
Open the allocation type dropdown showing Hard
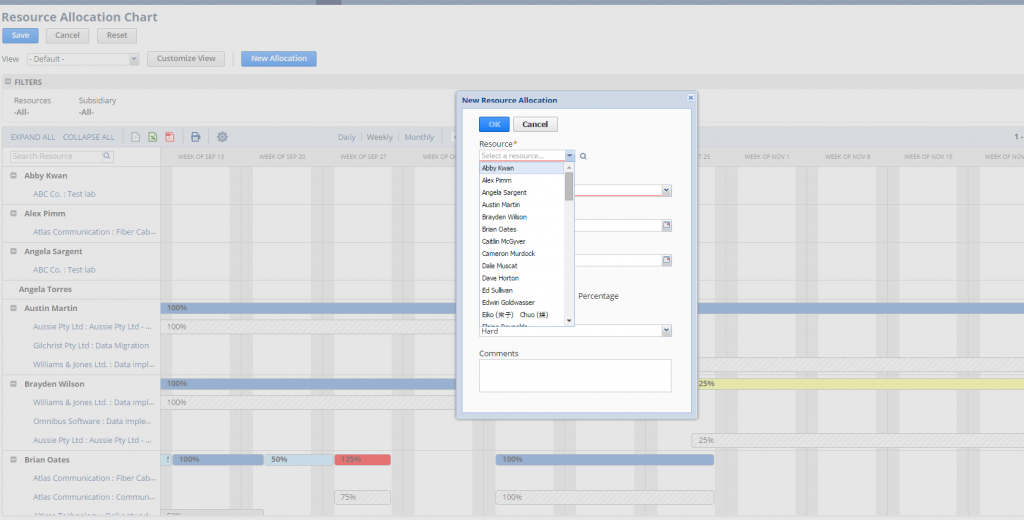[665, 331]
